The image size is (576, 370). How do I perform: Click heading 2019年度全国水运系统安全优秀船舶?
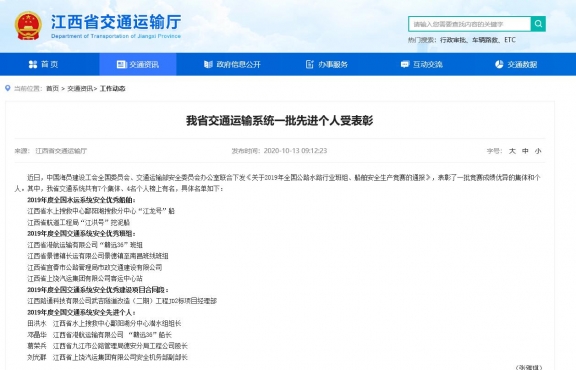tap(81, 200)
